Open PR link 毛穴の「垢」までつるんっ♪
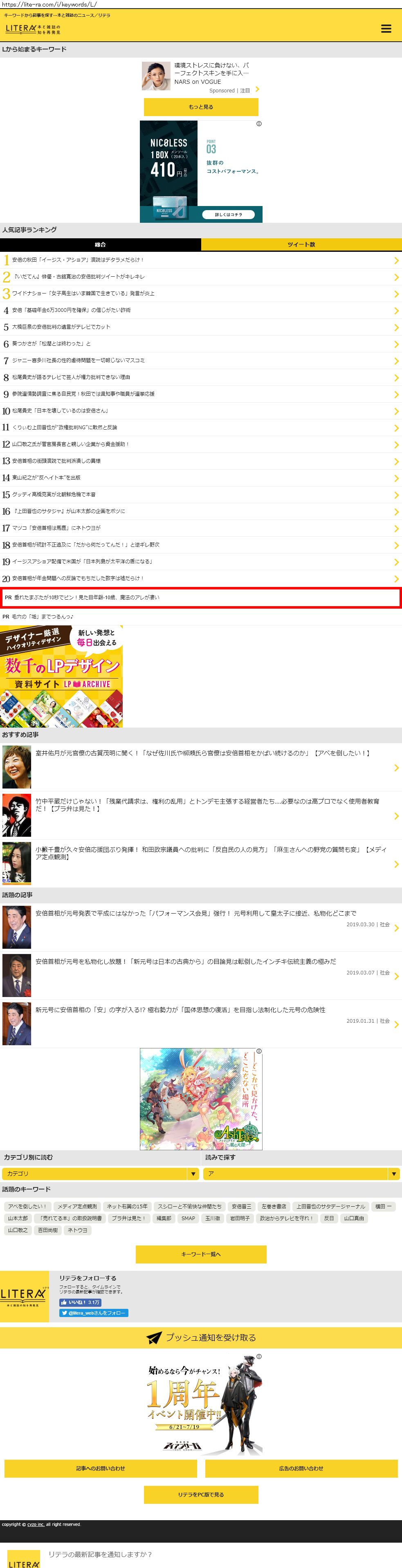The width and height of the screenshot is (402, 1568). pos(43,616)
